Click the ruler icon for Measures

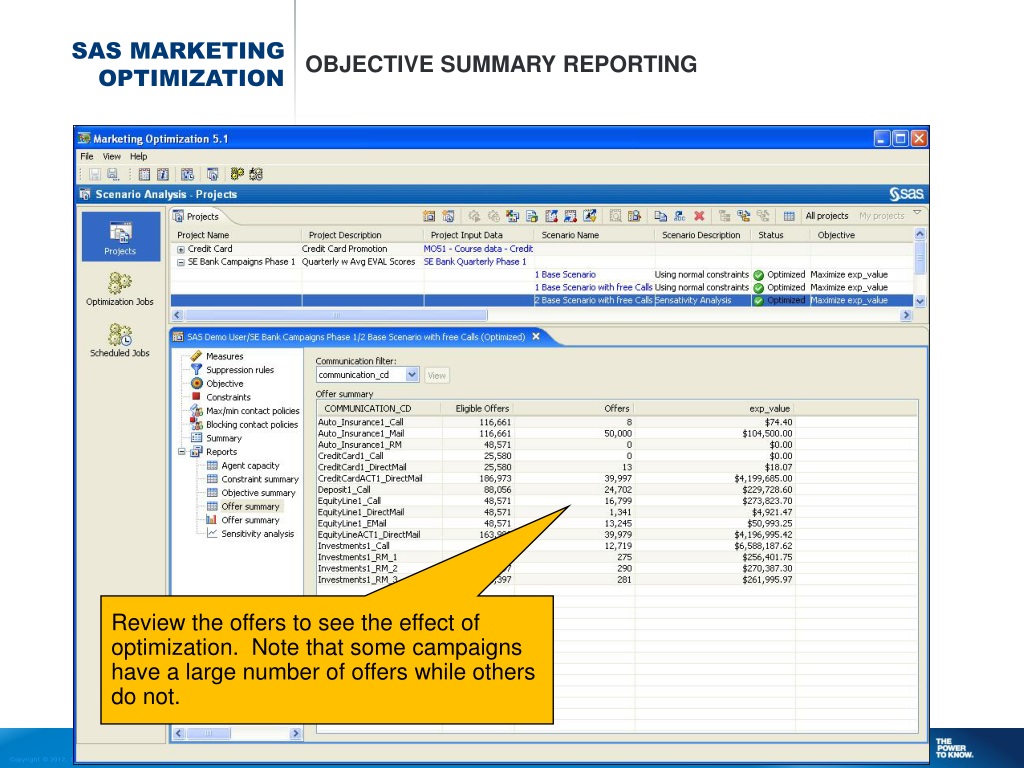196,356
